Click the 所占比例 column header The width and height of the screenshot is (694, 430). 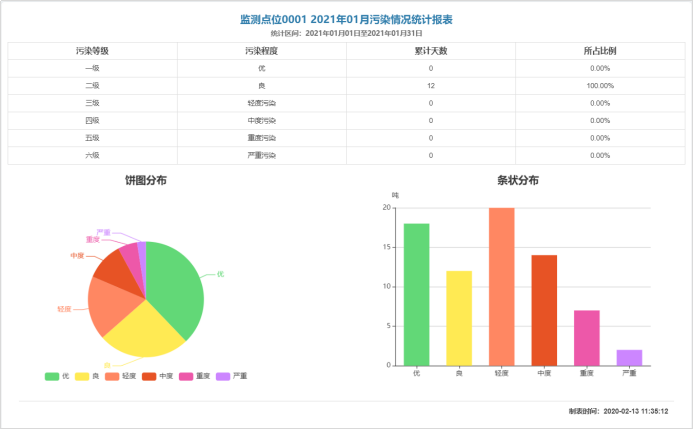click(599, 50)
